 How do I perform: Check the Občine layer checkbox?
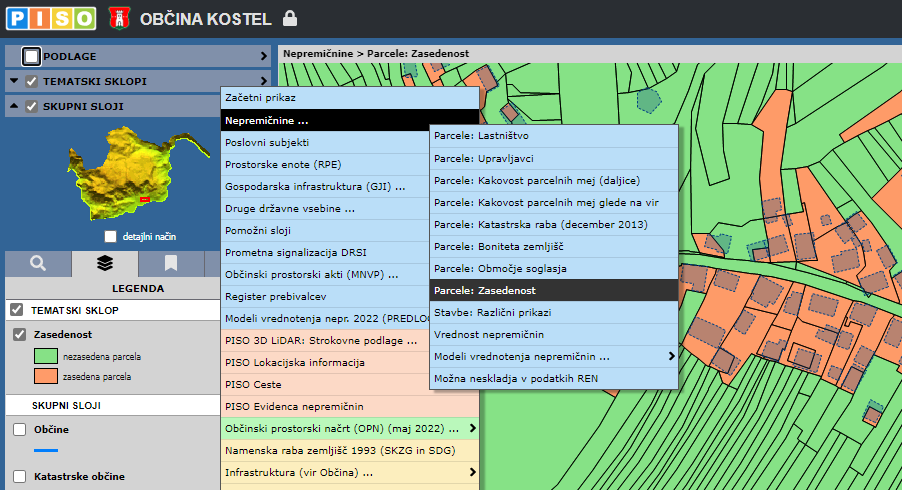(19, 429)
